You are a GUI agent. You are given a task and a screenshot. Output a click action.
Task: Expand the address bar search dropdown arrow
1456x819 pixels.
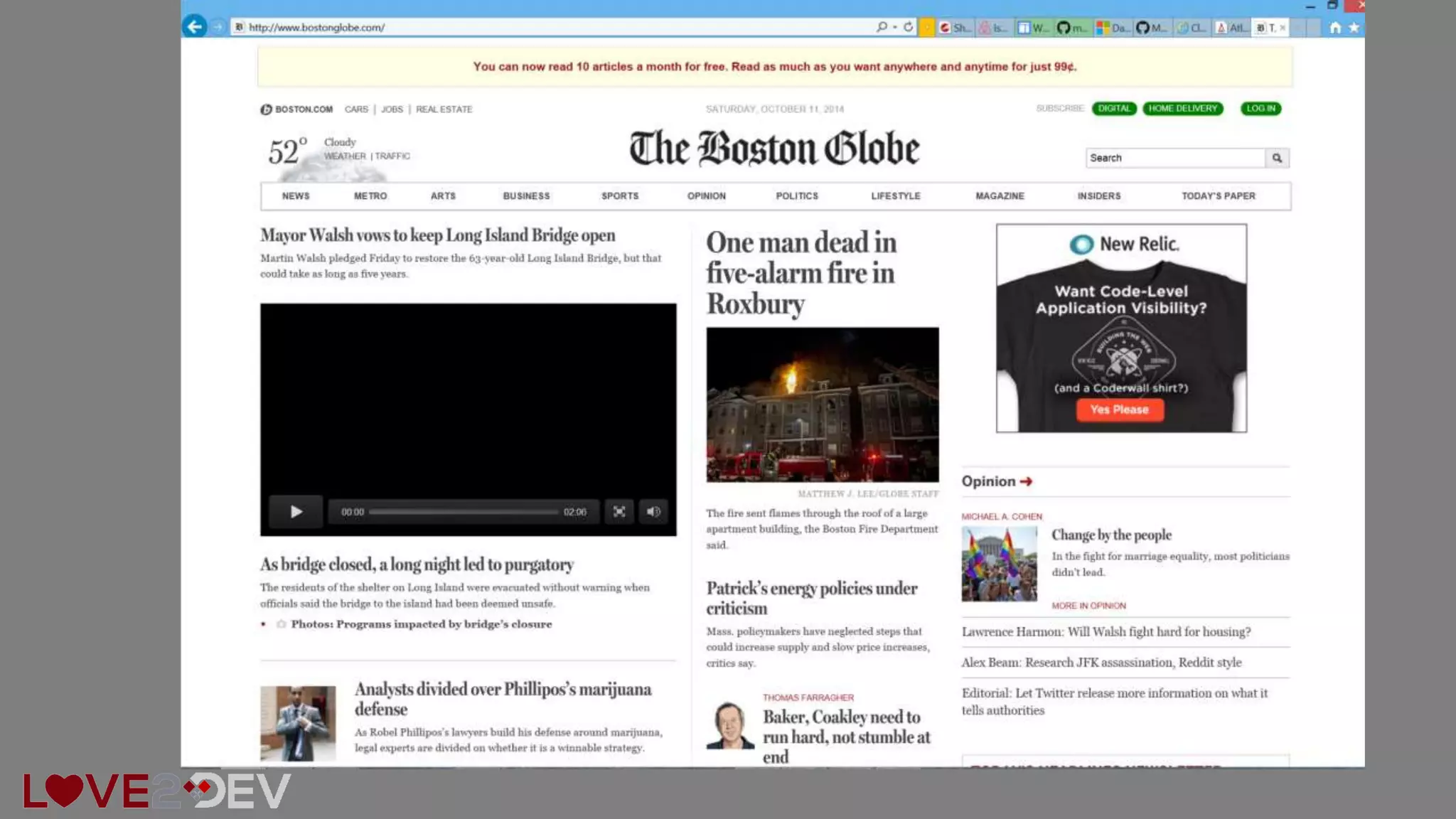click(894, 27)
